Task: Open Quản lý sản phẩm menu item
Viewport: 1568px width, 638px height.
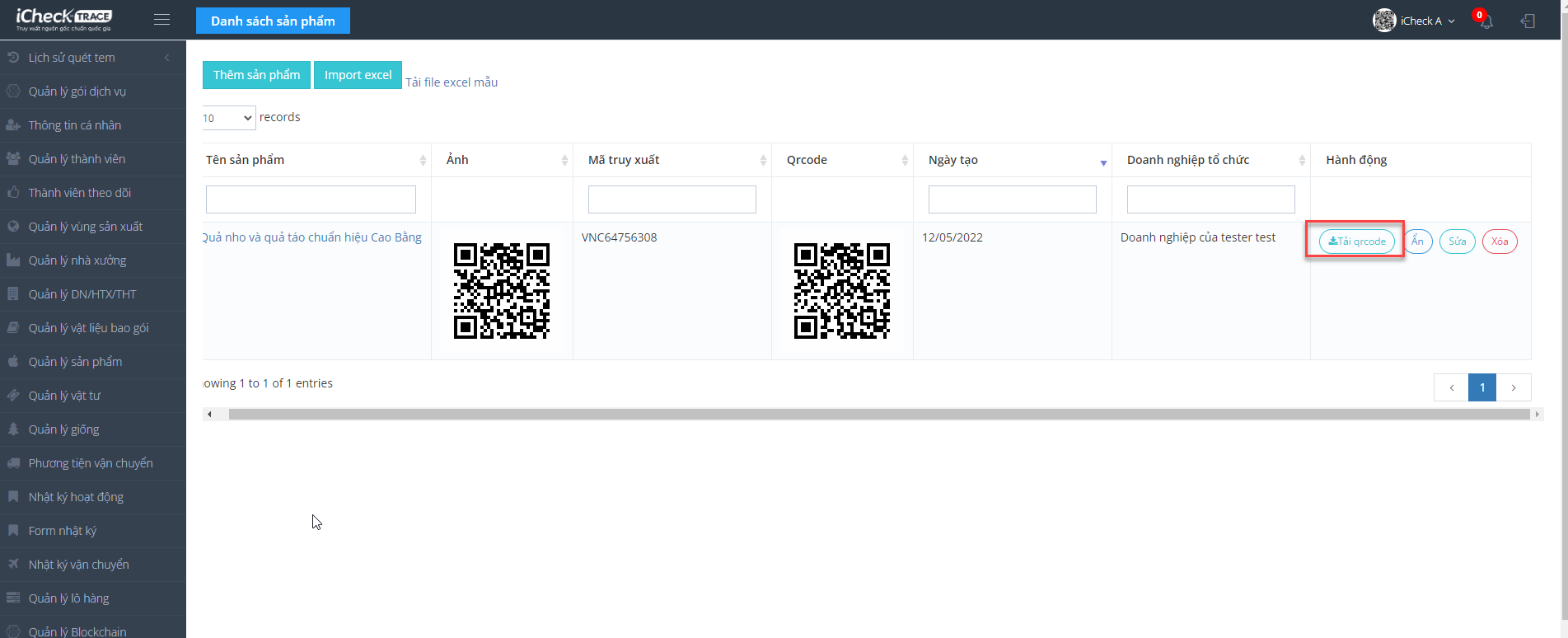Action: click(93, 362)
